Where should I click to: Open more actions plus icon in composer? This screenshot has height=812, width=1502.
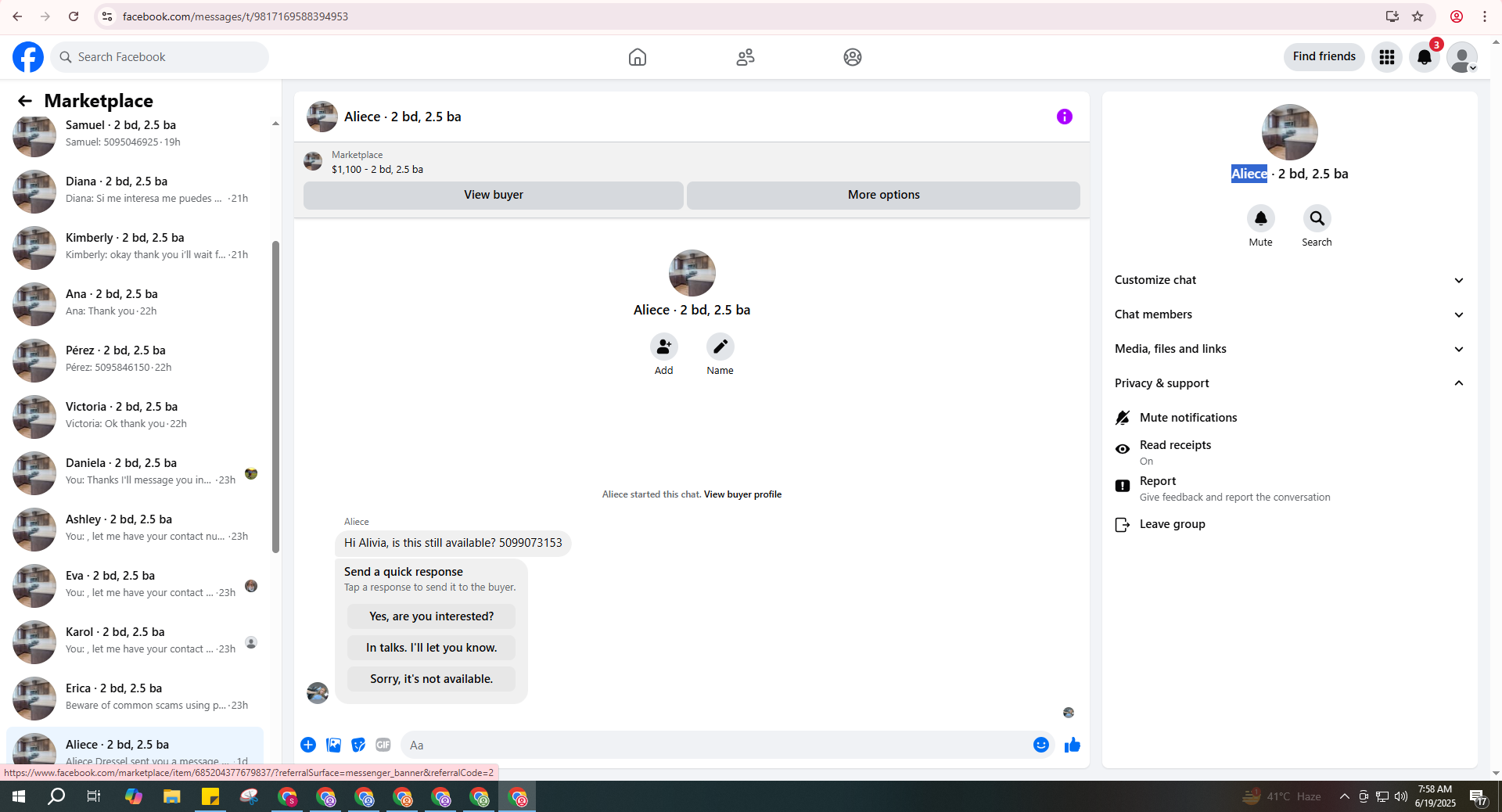308,745
